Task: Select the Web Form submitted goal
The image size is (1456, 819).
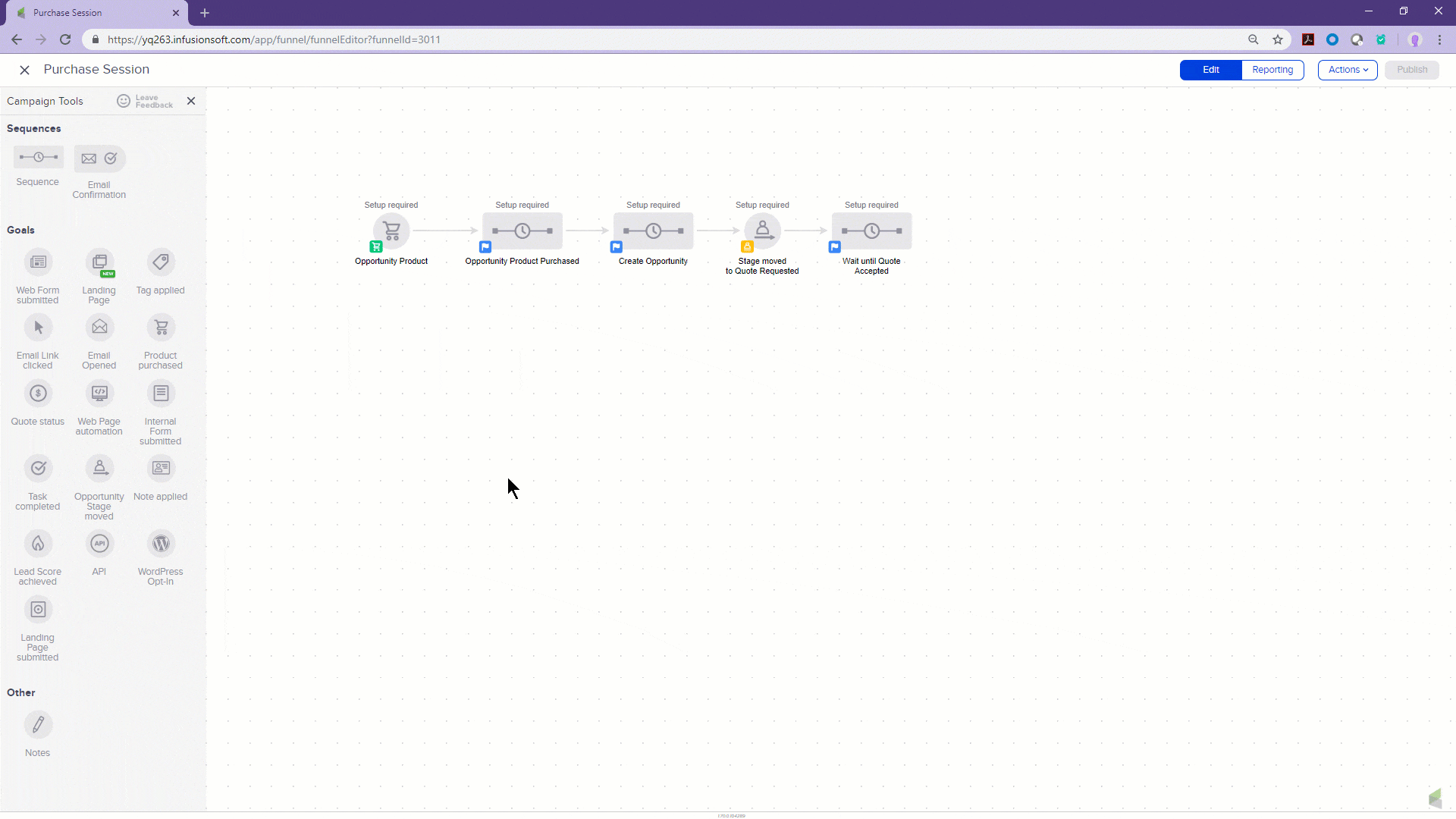Action: click(x=38, y=262)
